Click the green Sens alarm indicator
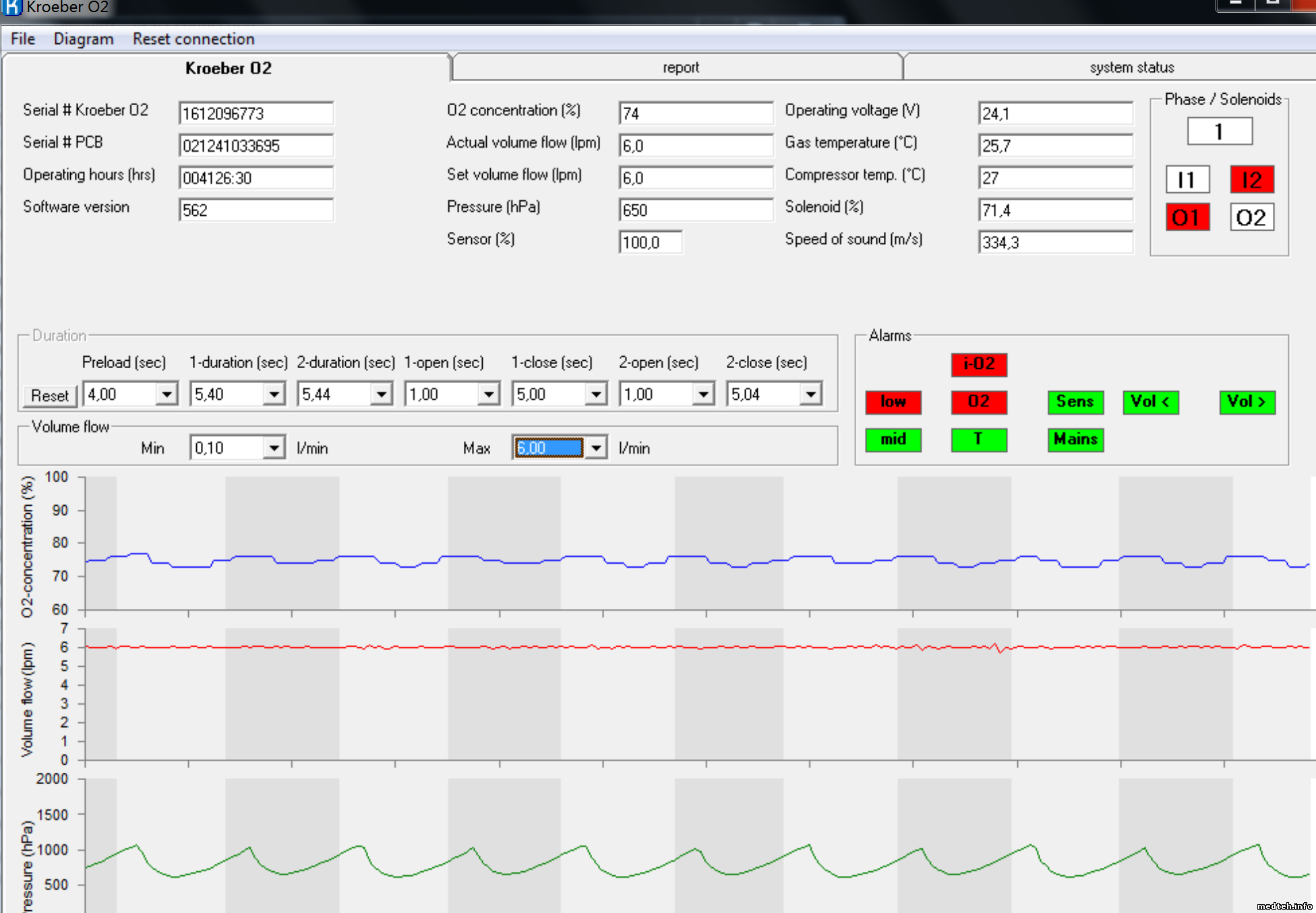1316x913 pixels. (1075, 402)
